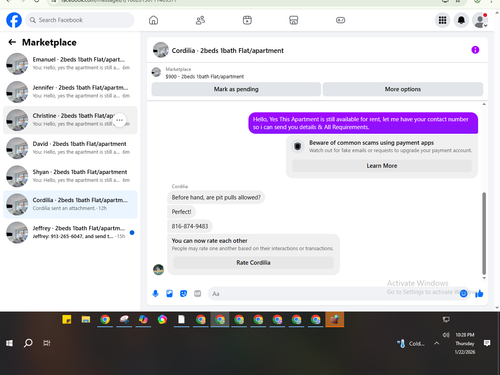Open the conversation info icon
This screenshot has height=375, width=500.
point(475,50)
